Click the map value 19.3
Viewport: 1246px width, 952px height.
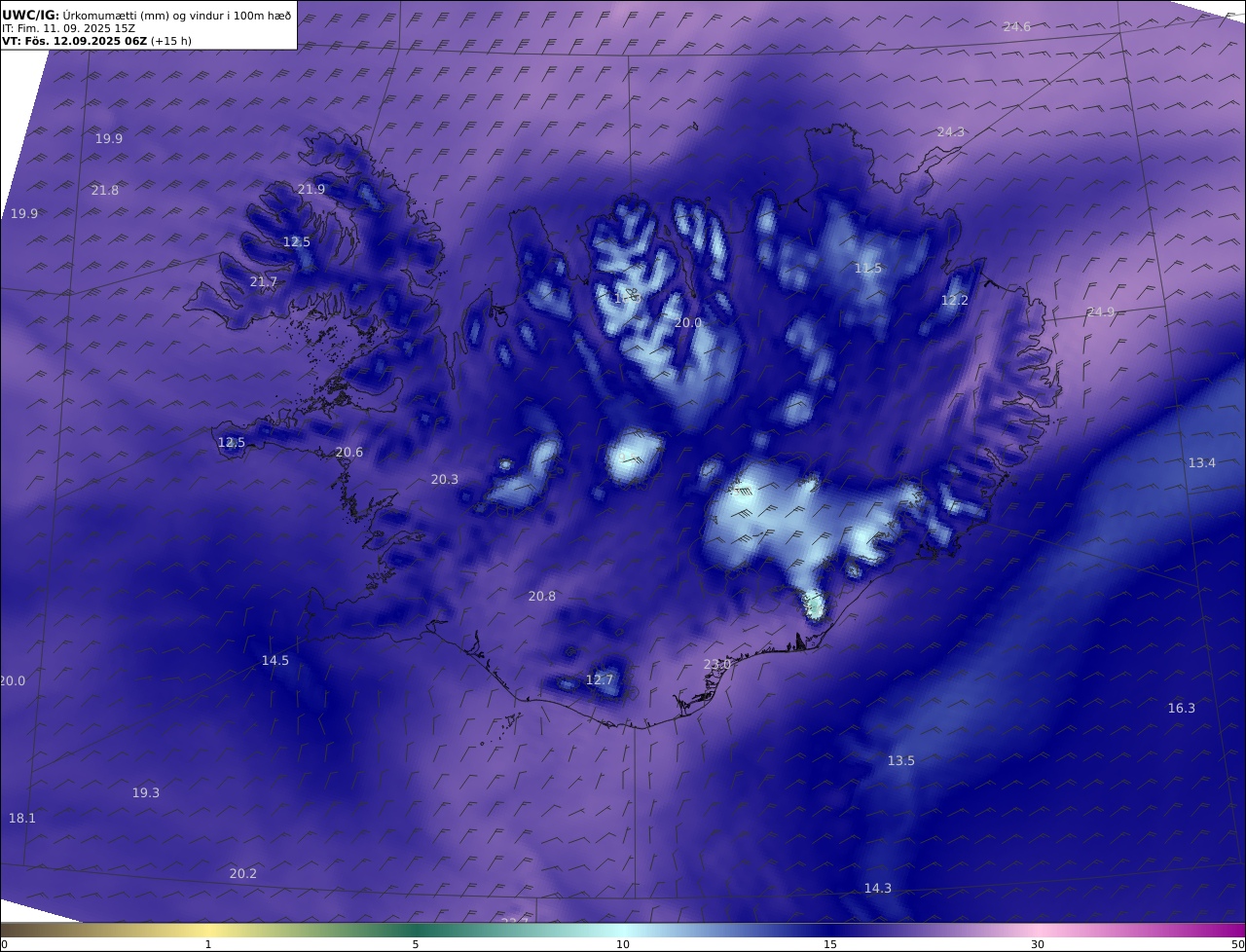146,792
